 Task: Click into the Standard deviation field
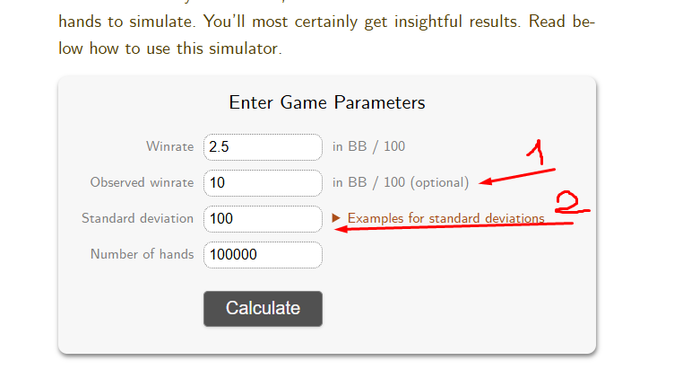click(263, 219)
